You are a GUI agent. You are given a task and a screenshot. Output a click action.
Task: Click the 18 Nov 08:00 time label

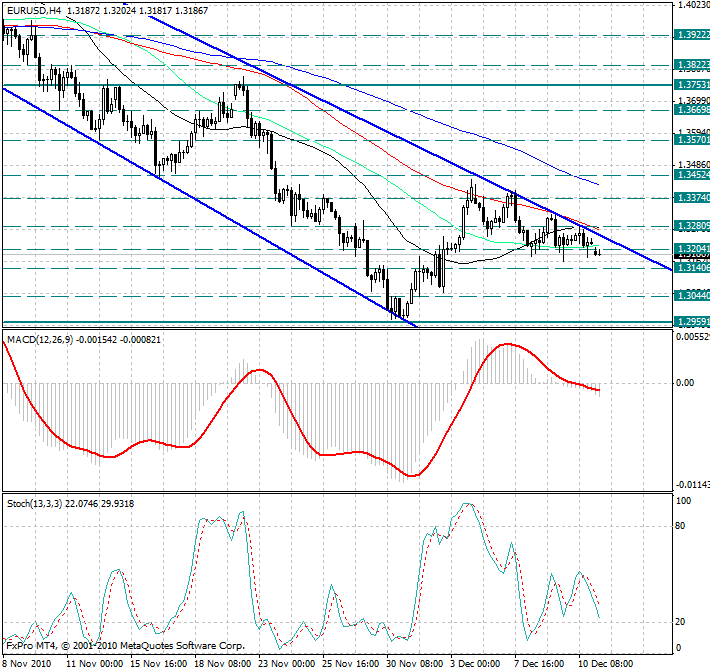[x=222, y=664]
